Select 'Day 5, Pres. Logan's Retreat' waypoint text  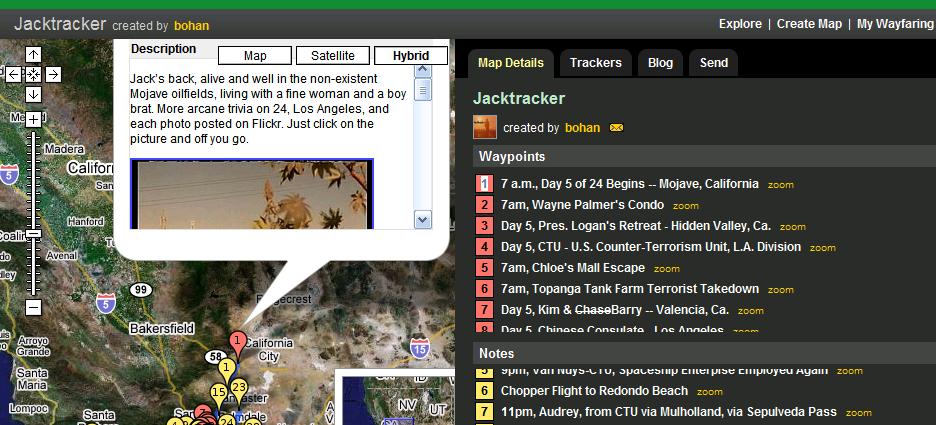coord(636,226)
